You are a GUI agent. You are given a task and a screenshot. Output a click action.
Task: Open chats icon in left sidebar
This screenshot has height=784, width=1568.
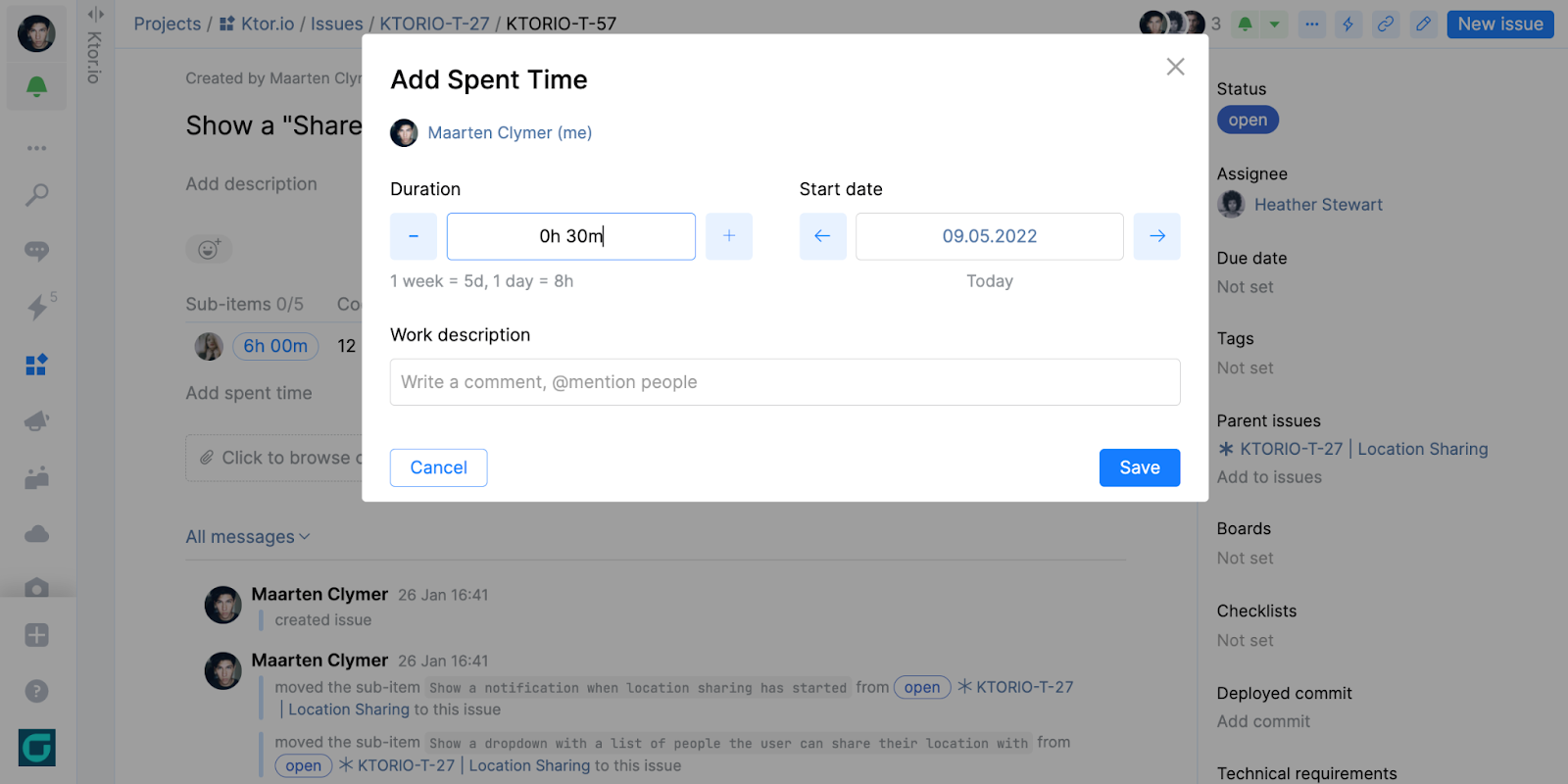[x=36, y=251]
